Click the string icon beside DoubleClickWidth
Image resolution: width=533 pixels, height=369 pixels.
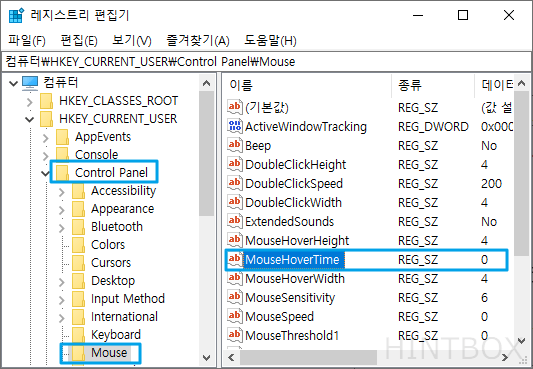[x=235, y=202]
